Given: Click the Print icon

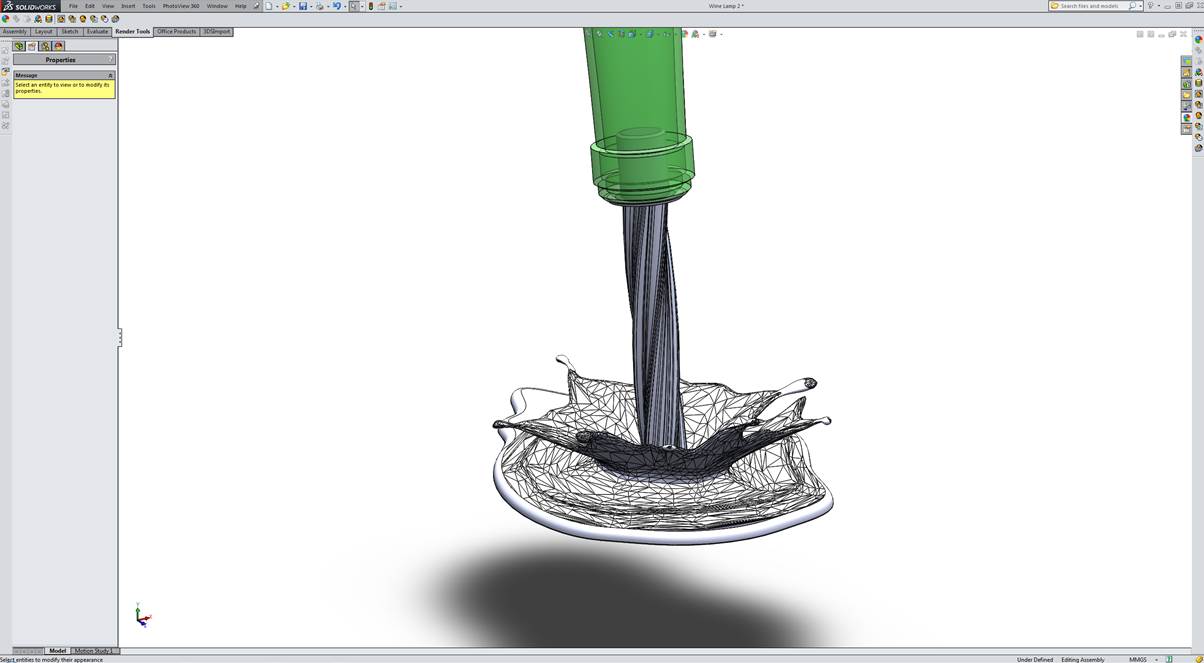Looking at the screenshot, I should pyautogui.click(x=319, y=6).
